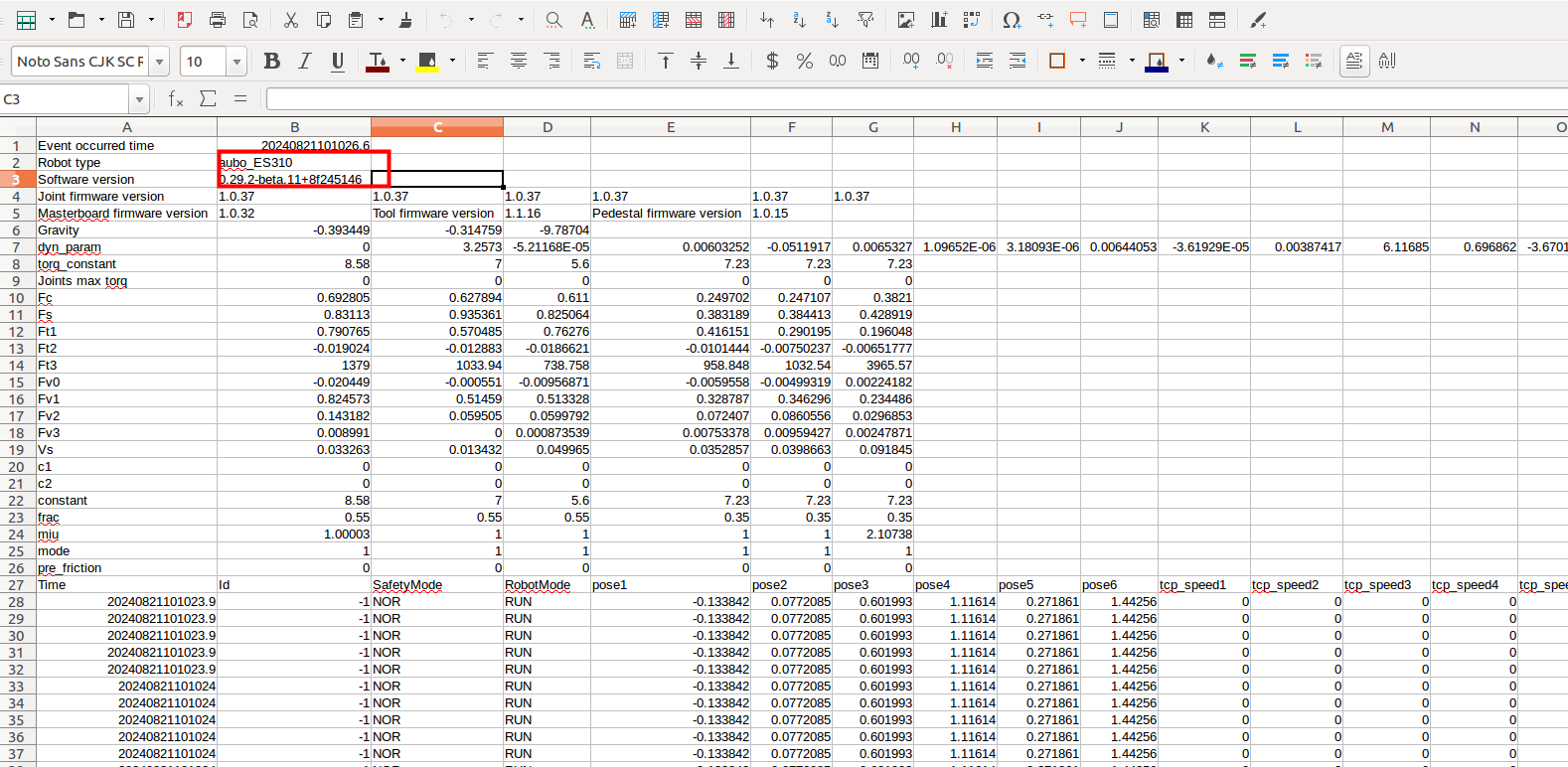Toggle italic formatting
This screenshot has height=767, width=1568.
(305, 62)
